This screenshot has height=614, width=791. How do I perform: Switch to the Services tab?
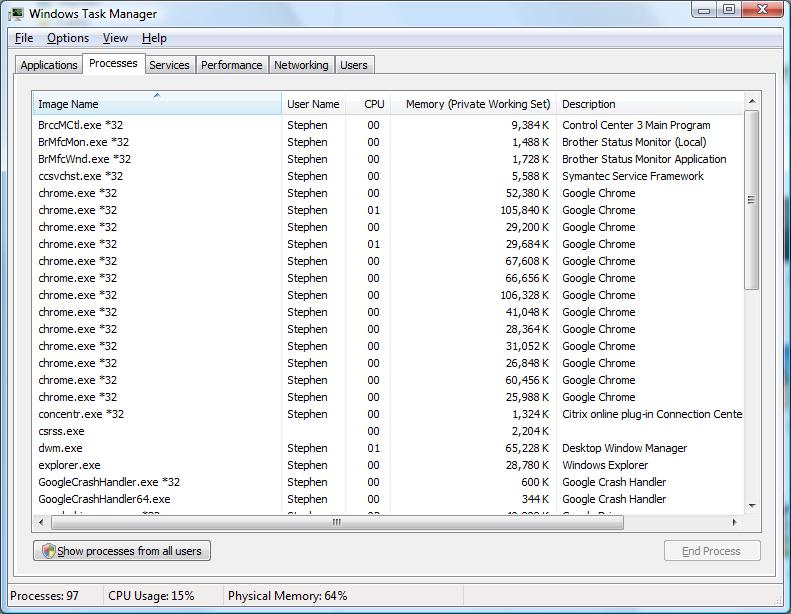coord(169,65)
